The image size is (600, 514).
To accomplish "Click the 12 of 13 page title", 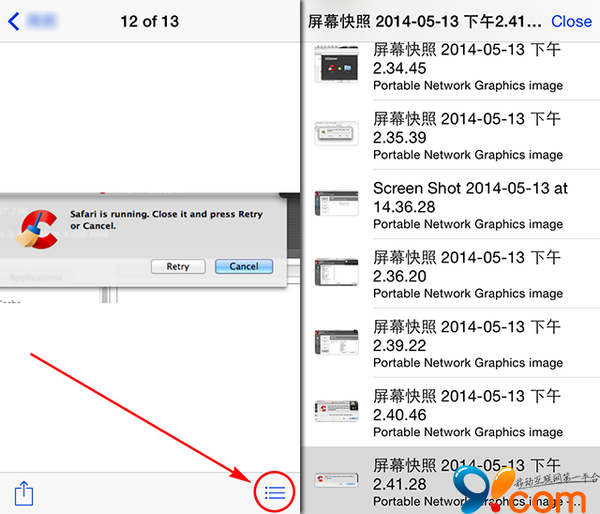I will tap(150, 21).
